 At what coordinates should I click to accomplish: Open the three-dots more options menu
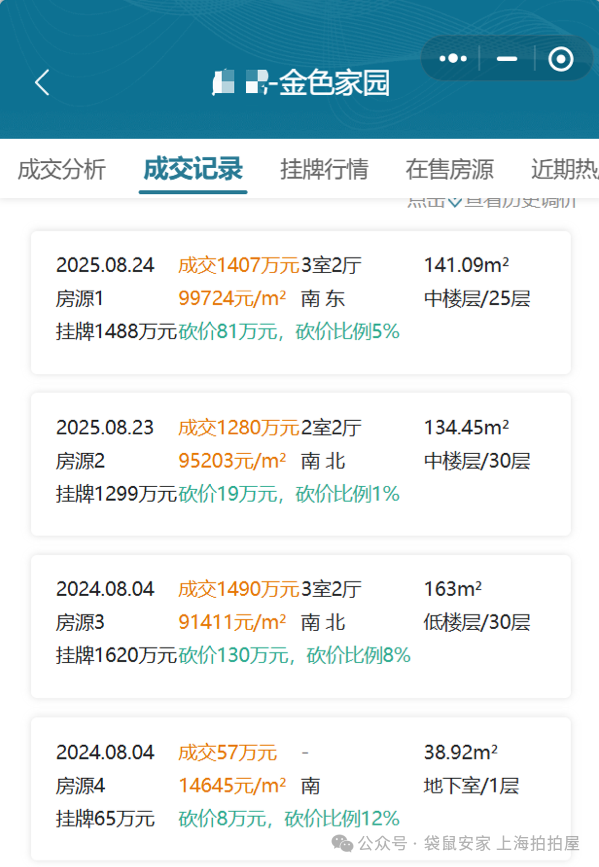(x=452, y=59)
